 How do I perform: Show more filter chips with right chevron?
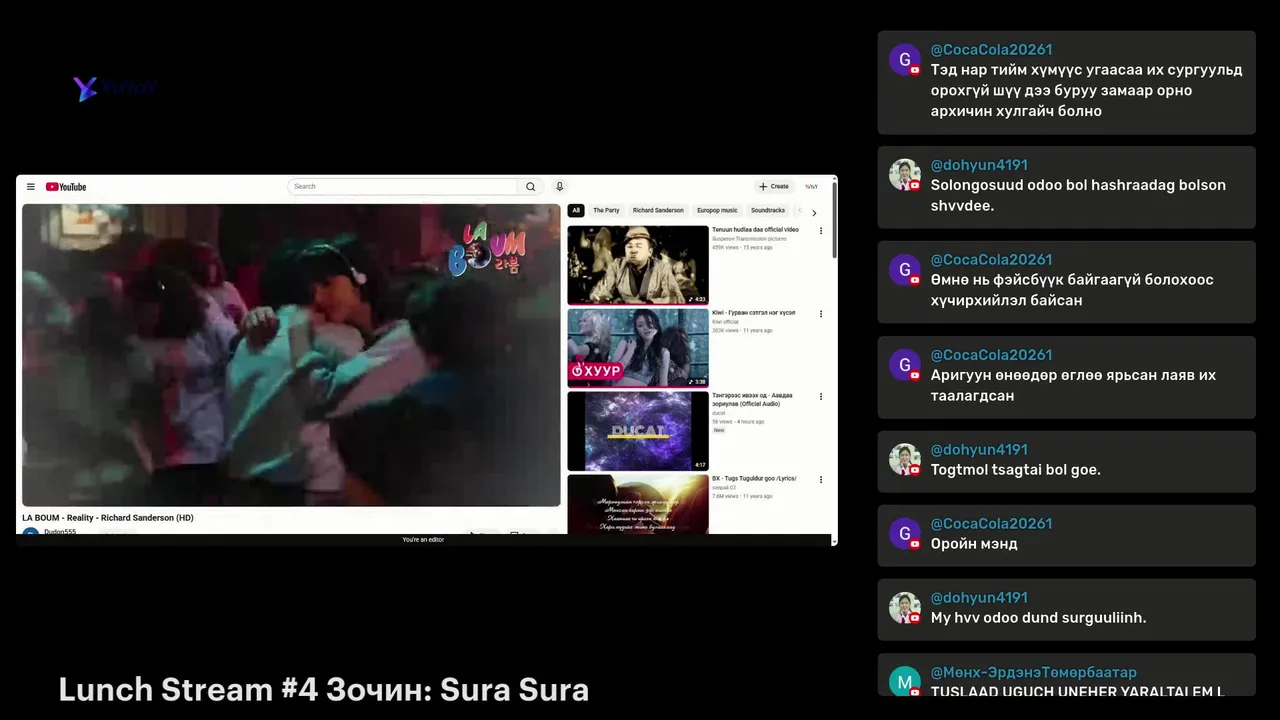[x=814, y=212]
